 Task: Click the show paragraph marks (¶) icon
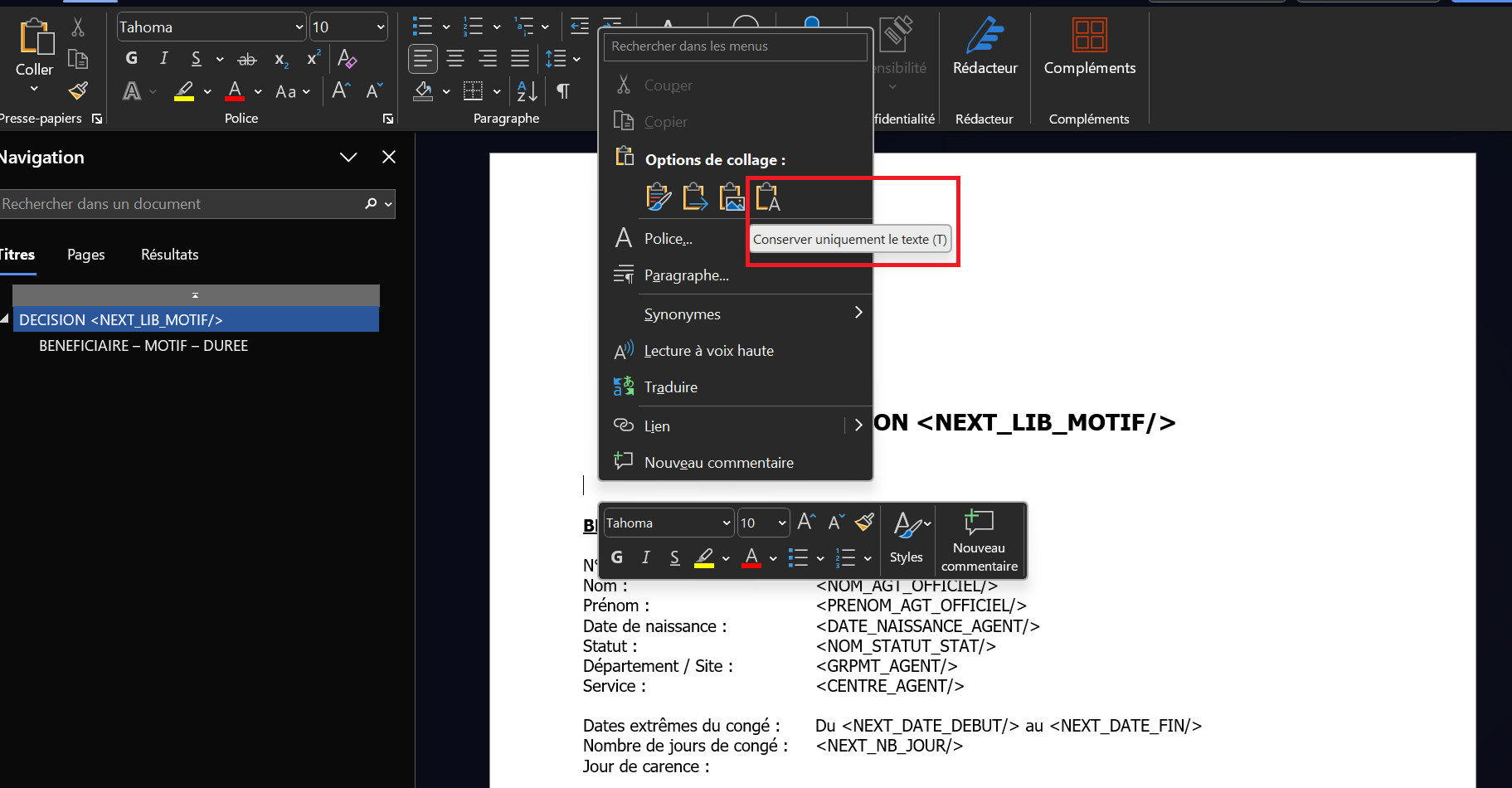[x=563, y=91]
